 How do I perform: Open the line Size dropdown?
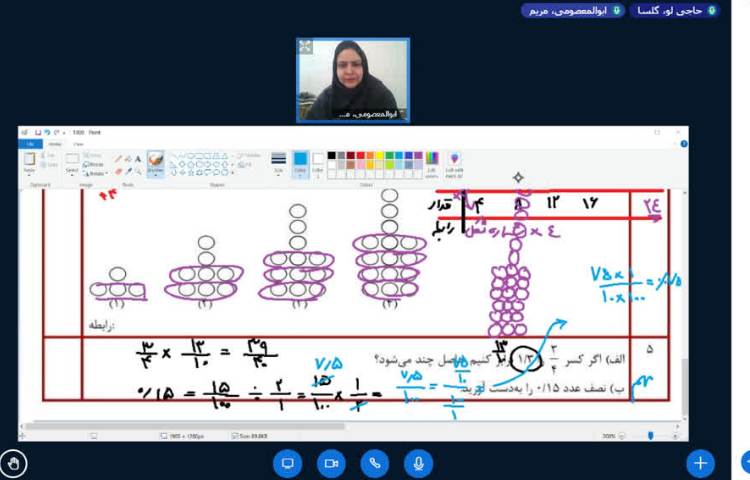pyautogui.click(x=278, y=164)
